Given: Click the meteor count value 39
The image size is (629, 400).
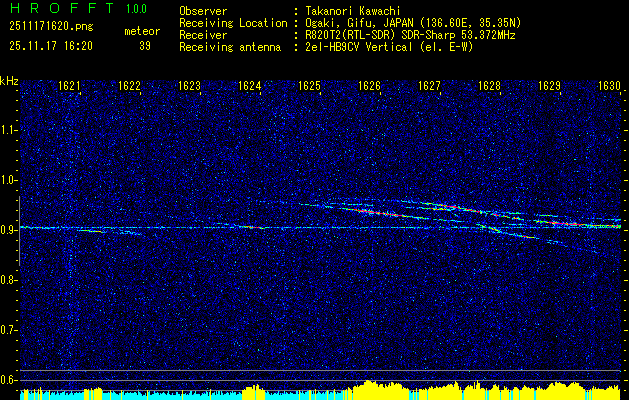Looking at the screenshot, I should pos(145,46).
